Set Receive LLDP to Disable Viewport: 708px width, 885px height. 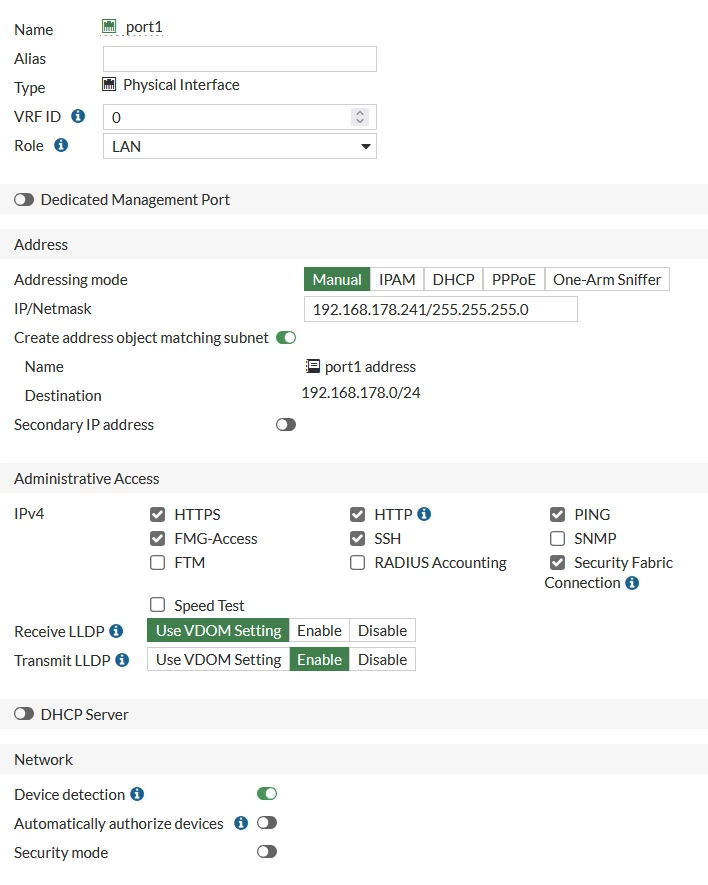(382, 630)
